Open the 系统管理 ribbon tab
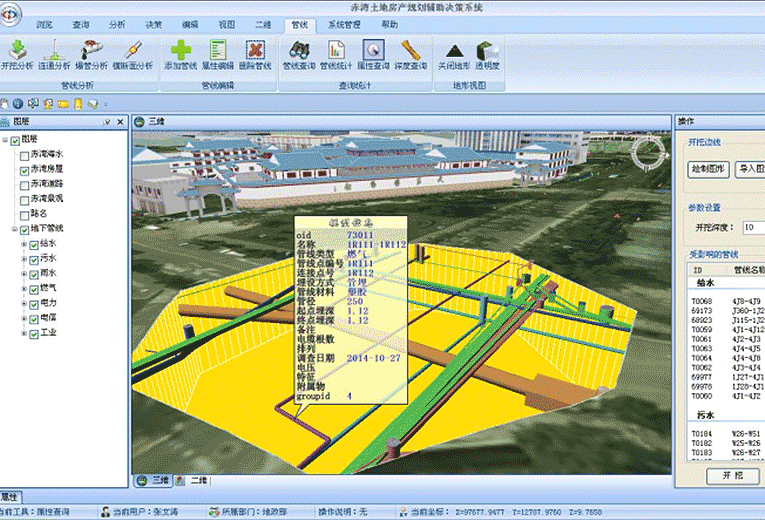This screenshot has height=520, width=765. tap(346, 23)
